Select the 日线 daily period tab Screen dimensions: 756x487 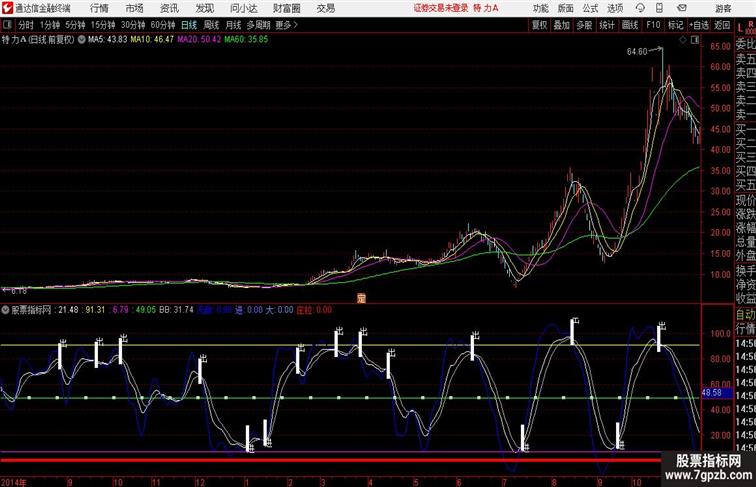[189, 25]
